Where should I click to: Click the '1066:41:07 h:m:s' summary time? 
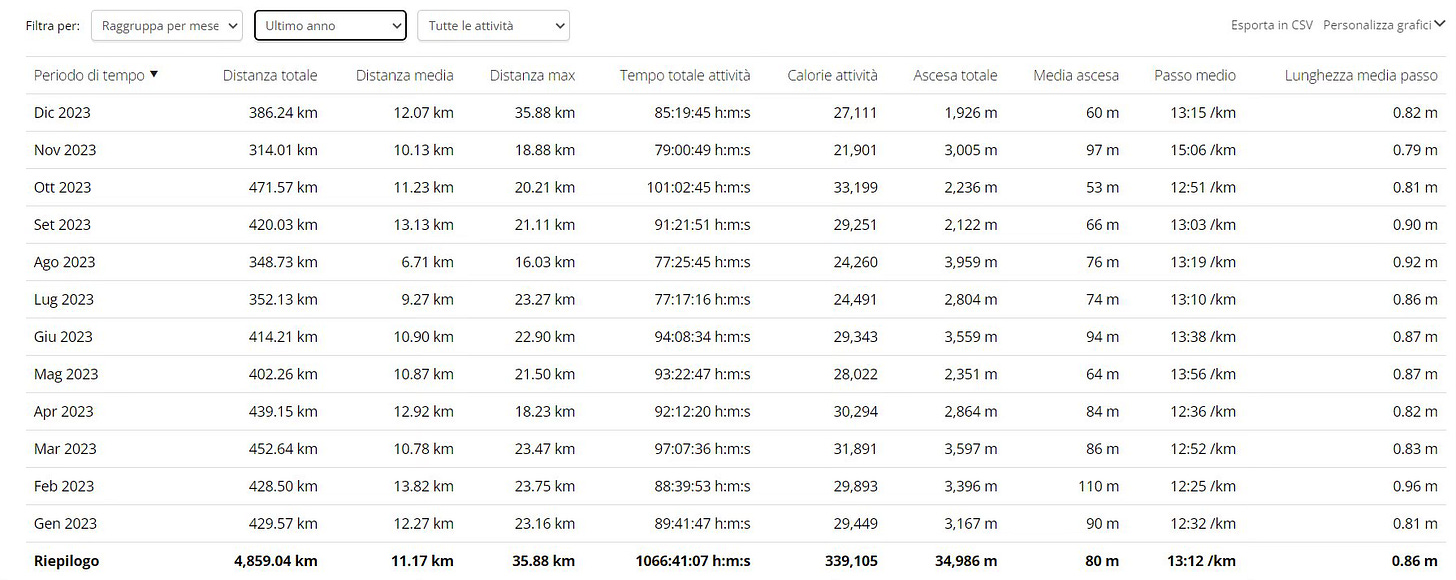(x=693, y=561)
